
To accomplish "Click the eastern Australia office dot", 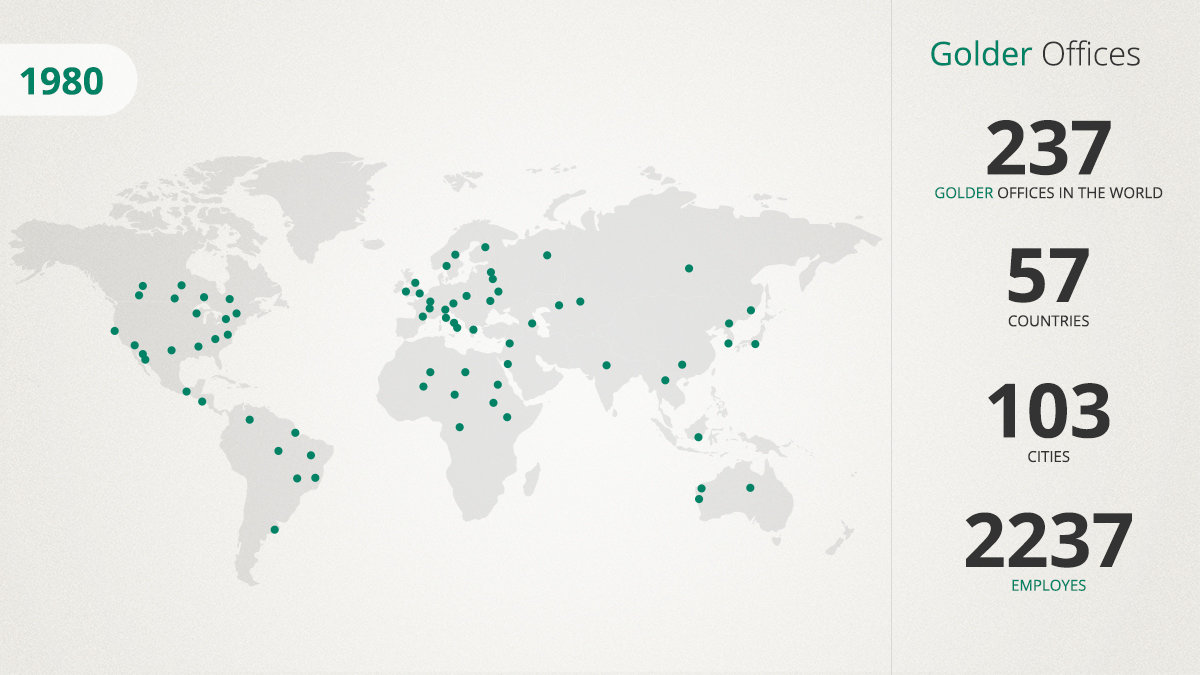I will (x=750, y=488).
